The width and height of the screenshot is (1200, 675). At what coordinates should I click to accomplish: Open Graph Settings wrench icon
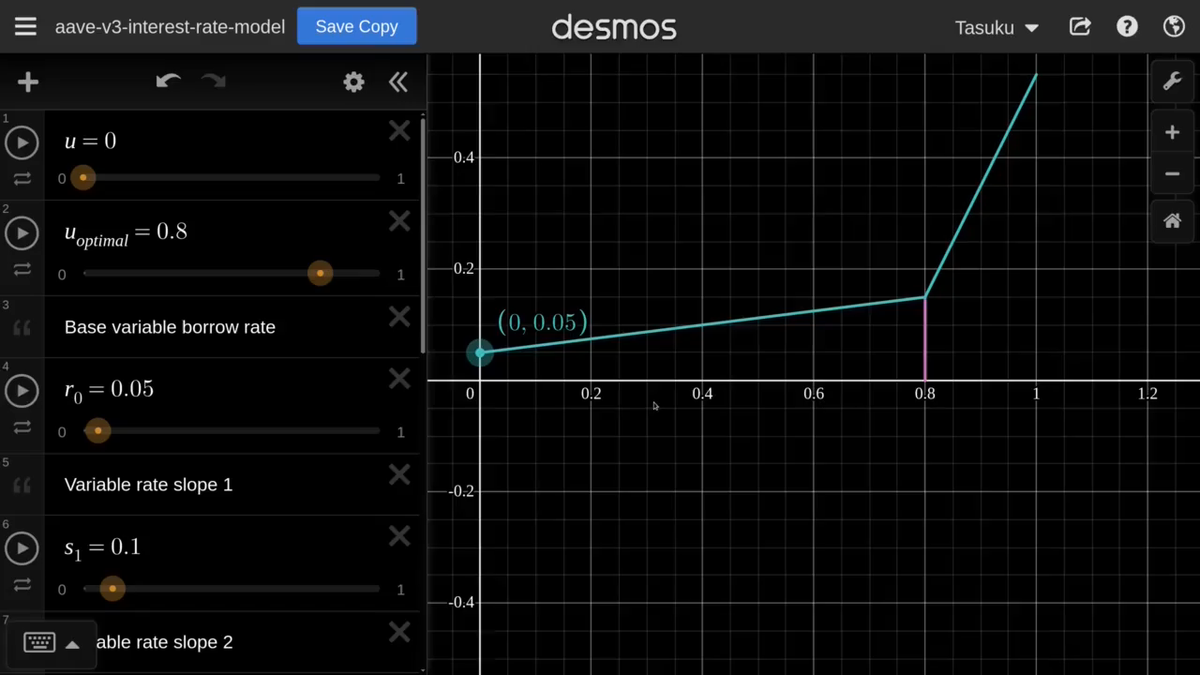(x=1172, y=81)
